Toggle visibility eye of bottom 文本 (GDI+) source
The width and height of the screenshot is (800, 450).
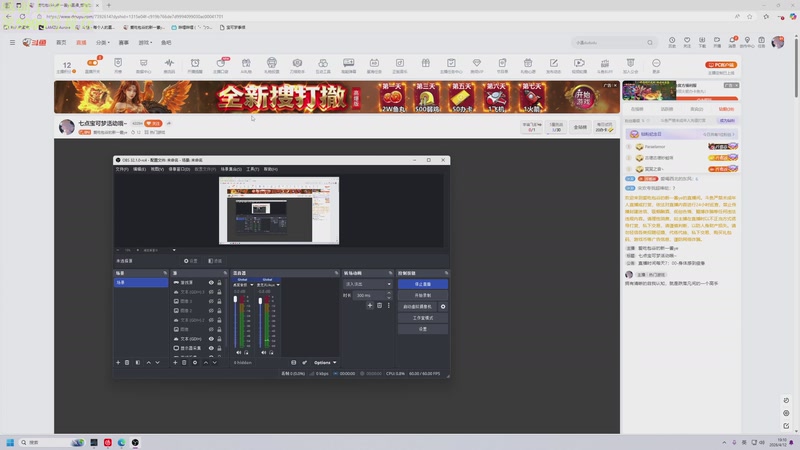tap(211, 339)
